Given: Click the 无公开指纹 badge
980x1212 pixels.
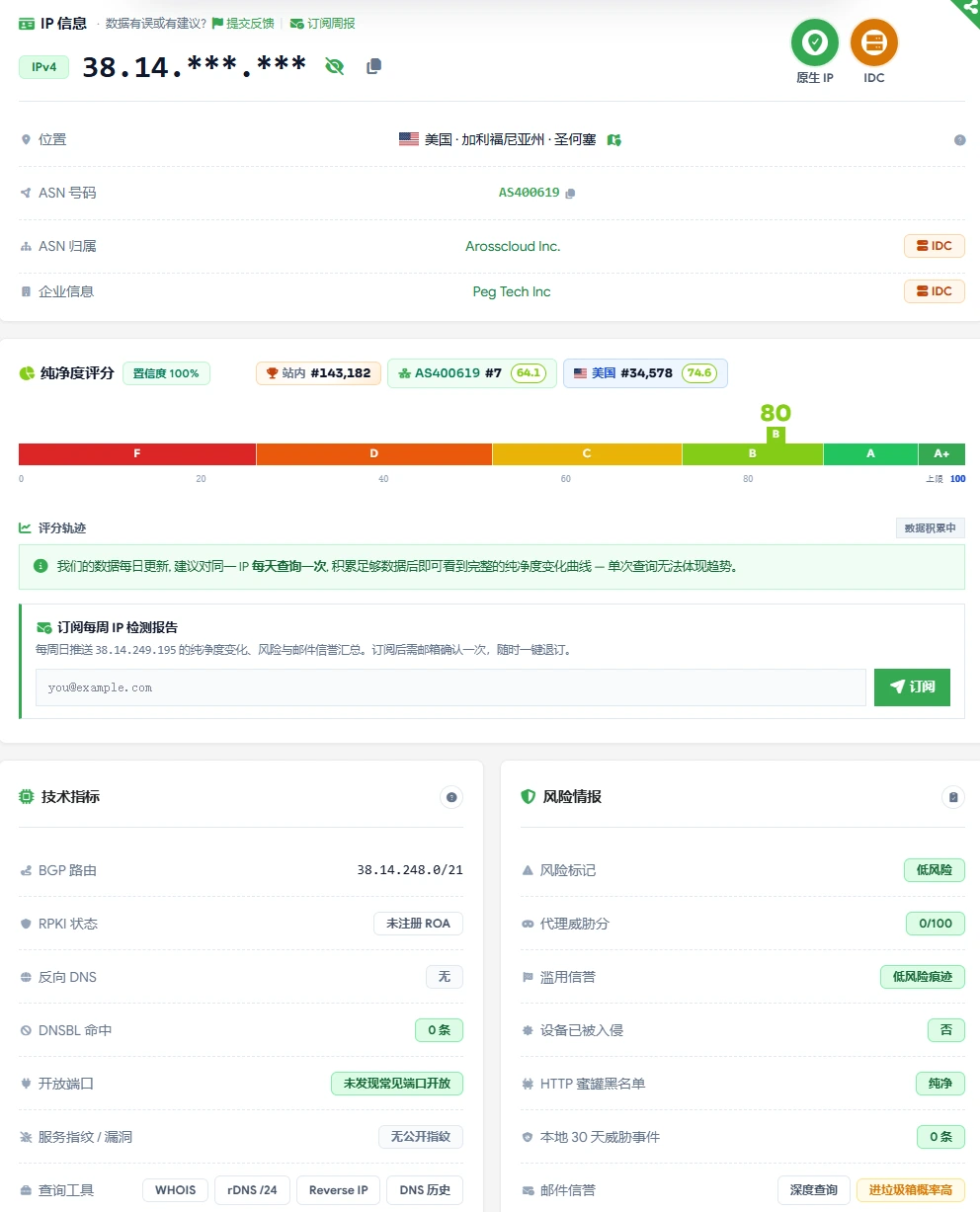Looking at the screenshot, I should [421, 1137].
